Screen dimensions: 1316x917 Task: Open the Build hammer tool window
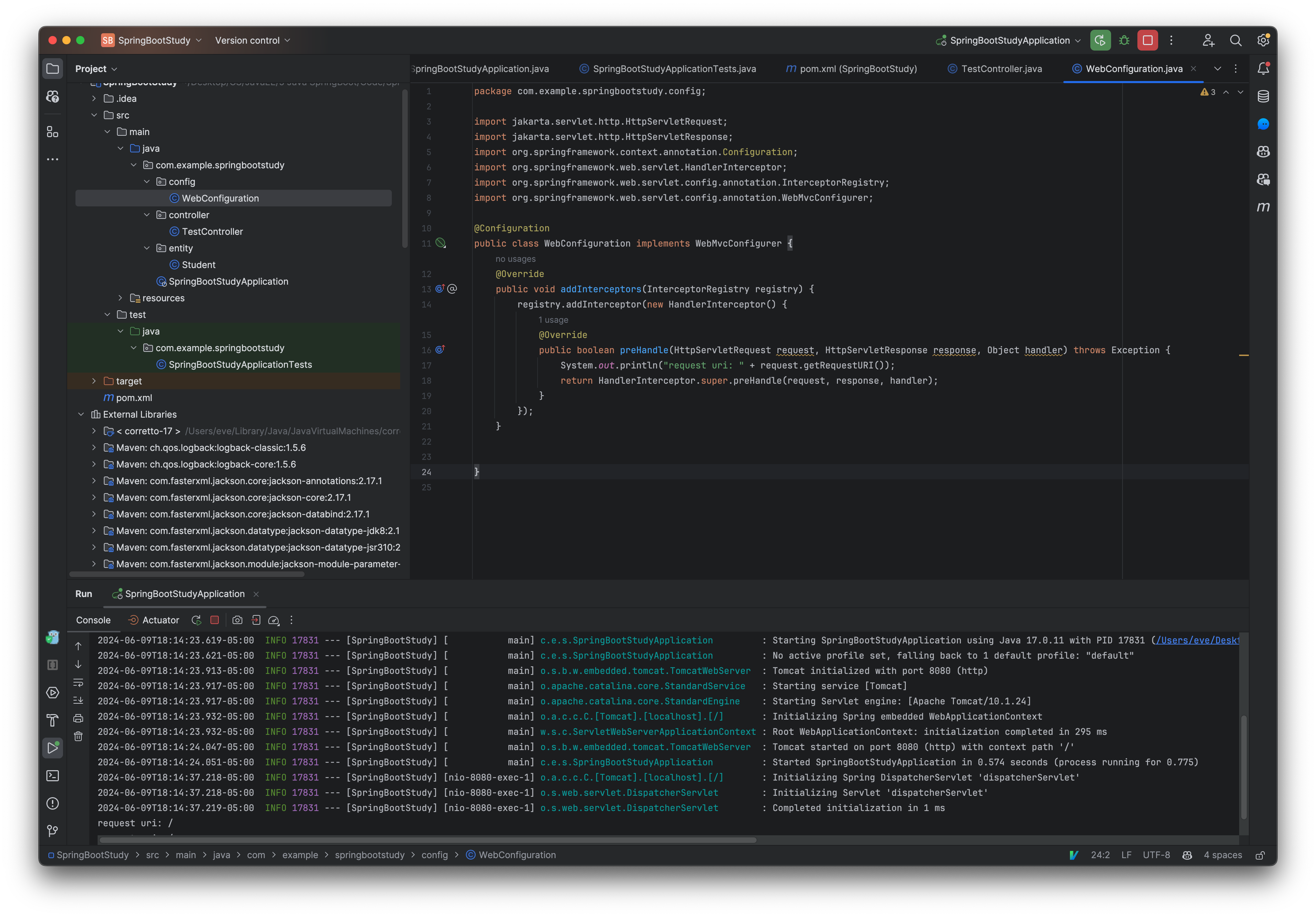coord(53,720)
